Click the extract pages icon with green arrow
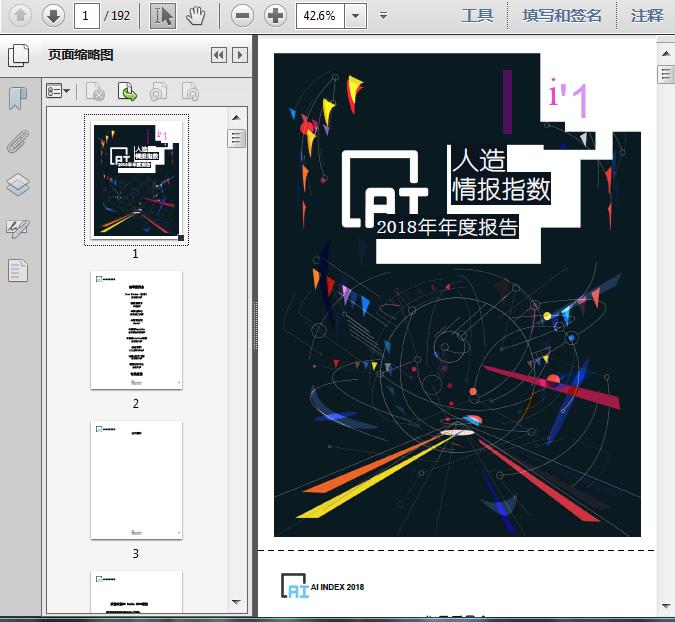 pyautogui.click(x=127, y=92)
